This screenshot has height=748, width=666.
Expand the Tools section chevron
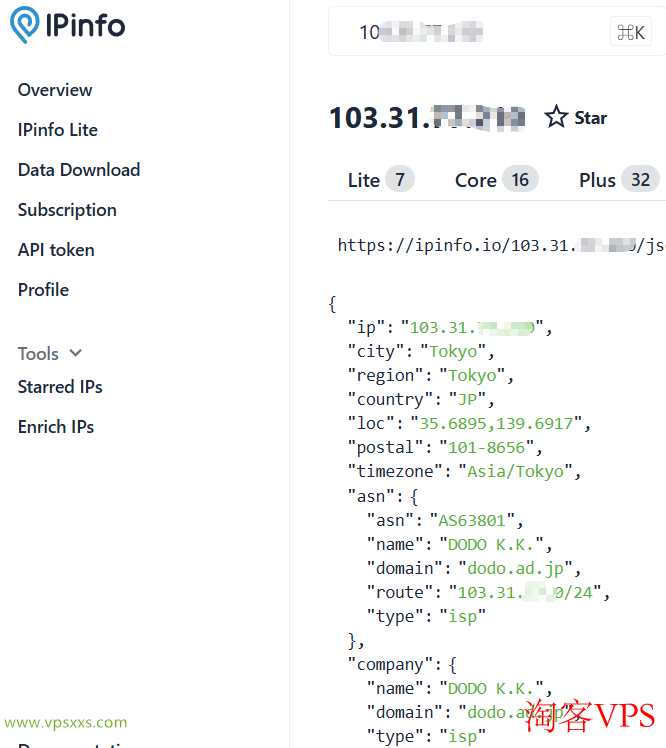(75, 353)
